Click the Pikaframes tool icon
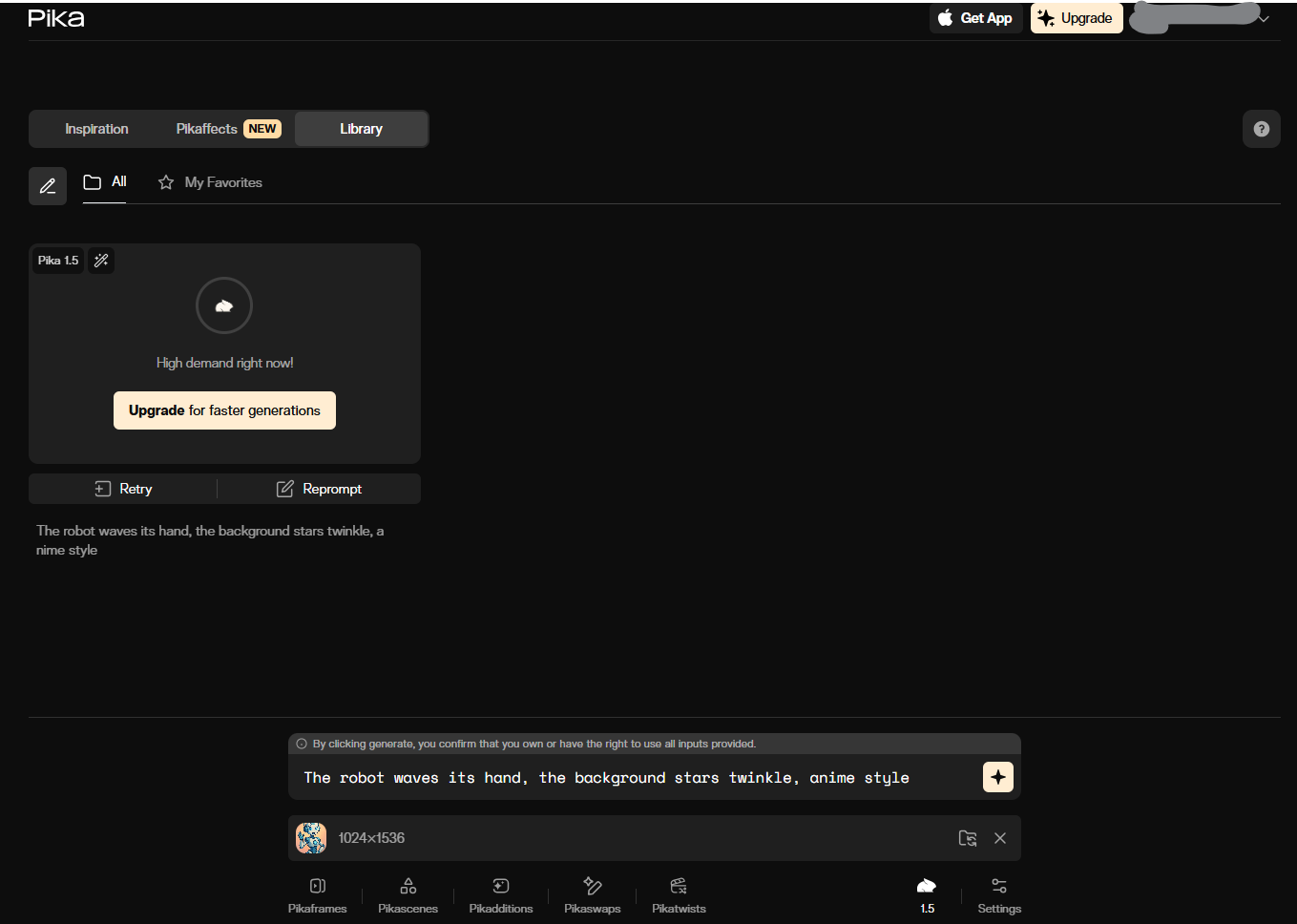1297x924 pixels. pos(318,887)
